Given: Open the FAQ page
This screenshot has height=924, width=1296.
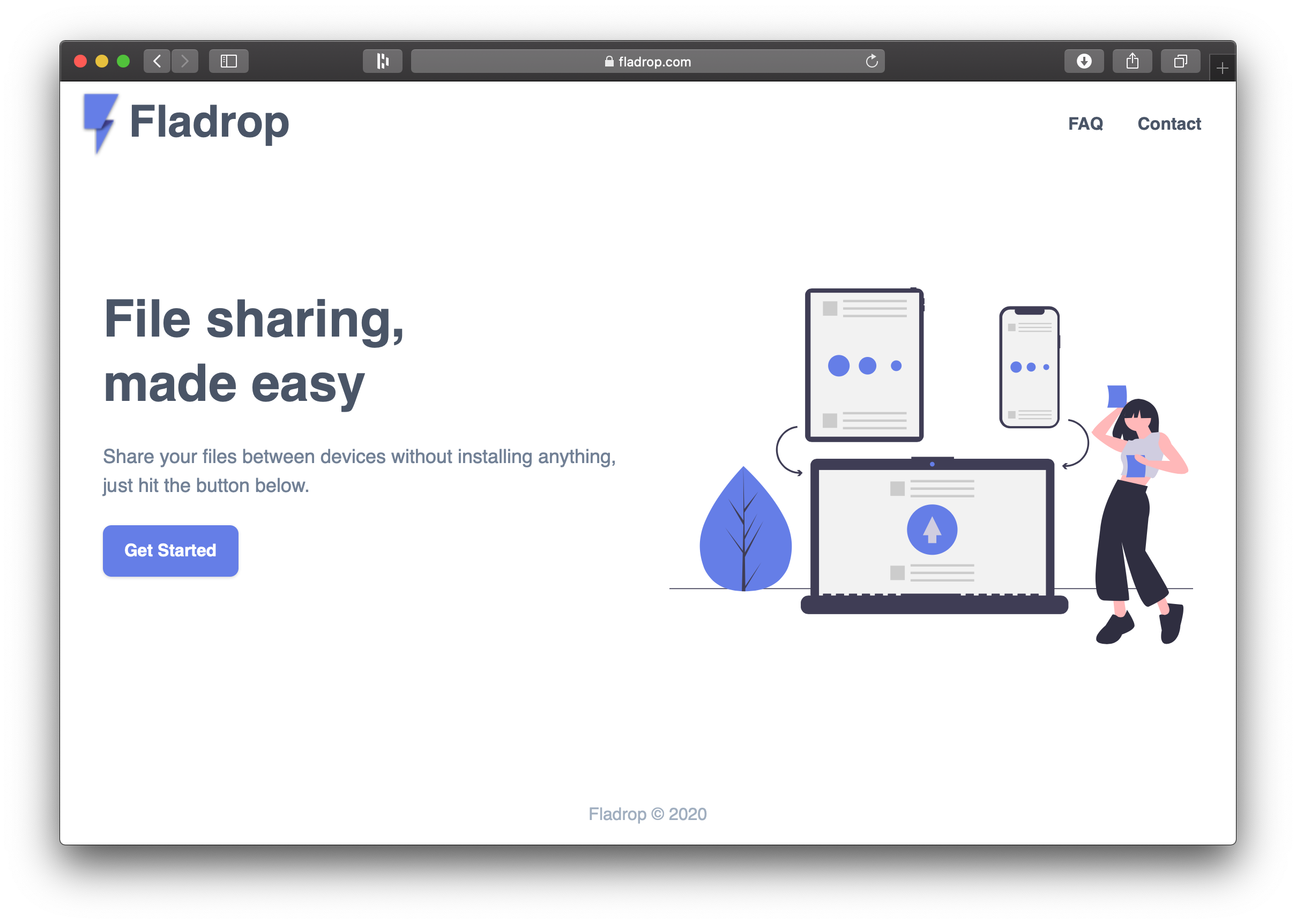Looking at the screenshot, I should click(1085, 123).
